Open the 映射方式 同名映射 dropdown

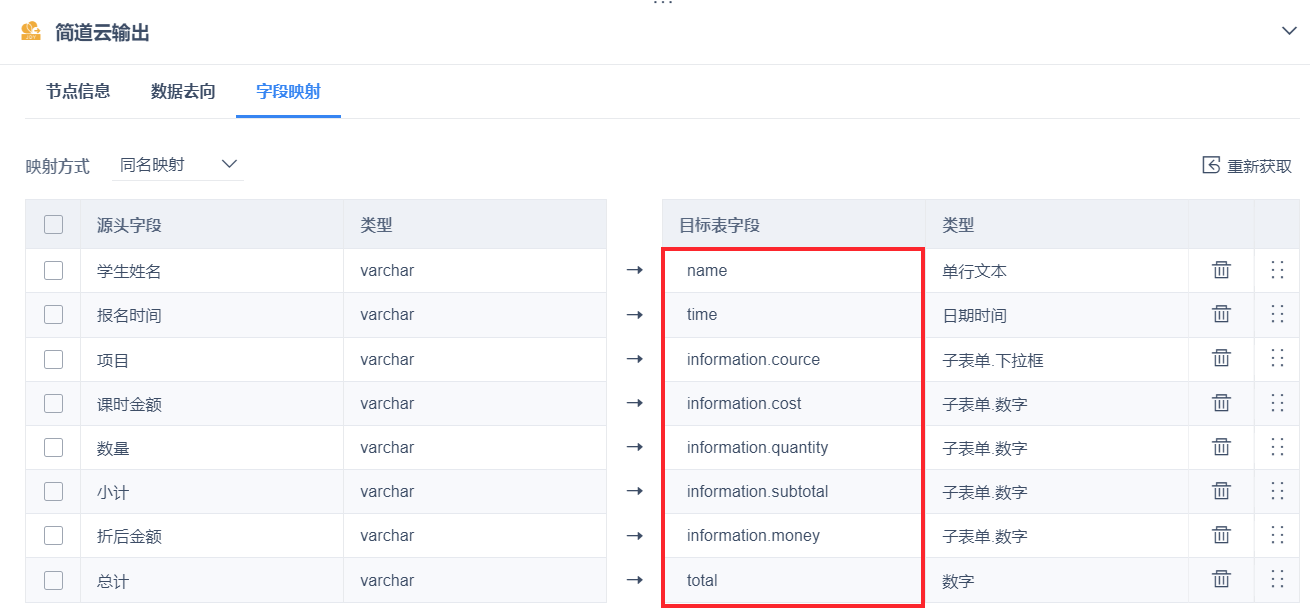(x=178, y=164)
